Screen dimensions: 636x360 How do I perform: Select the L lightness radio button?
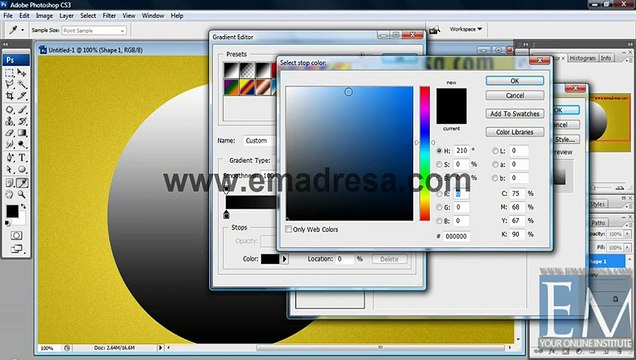[495, 150]
